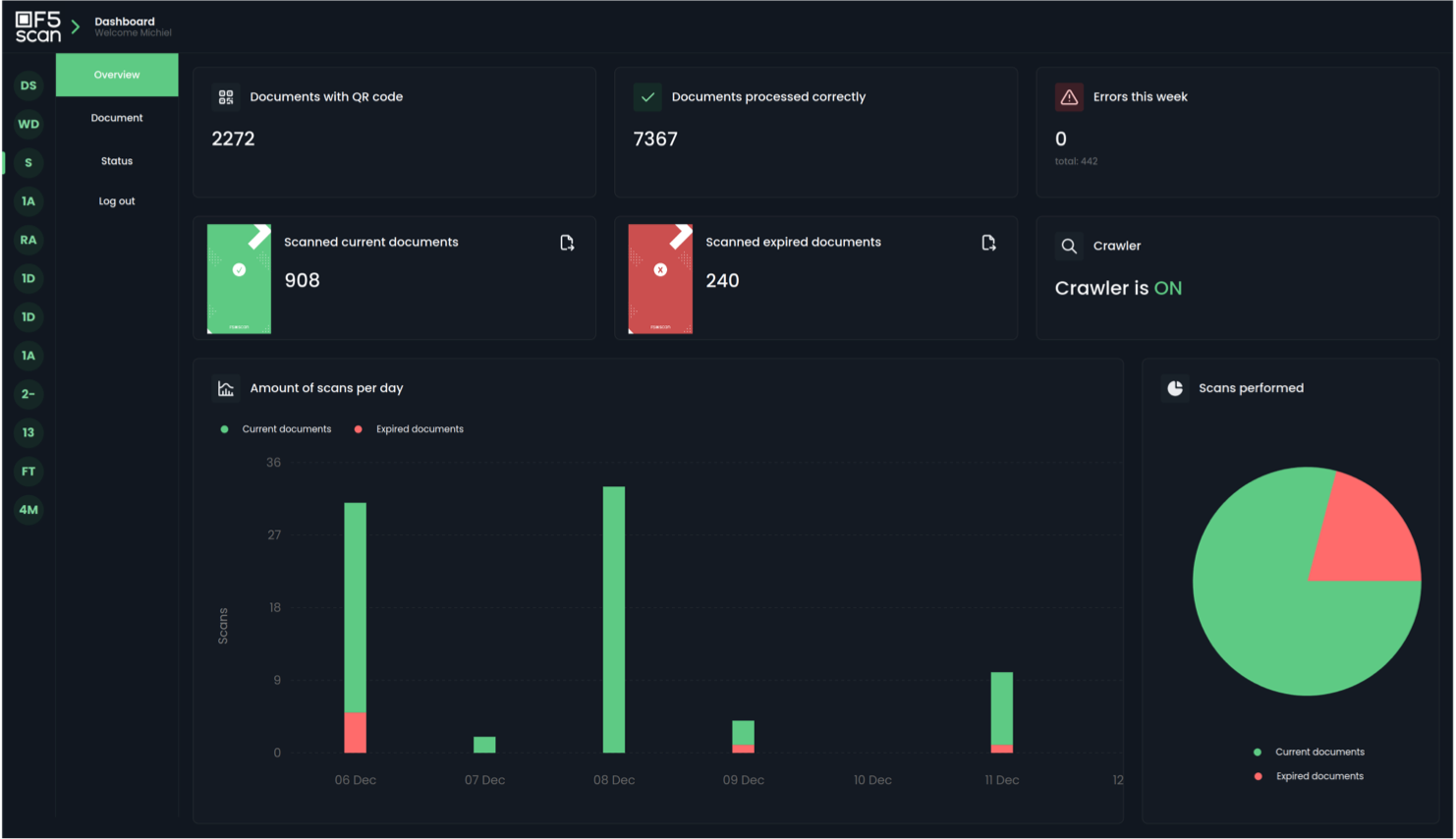Open the DS workspace in sidebar
1456x839 pixels.
28,85
